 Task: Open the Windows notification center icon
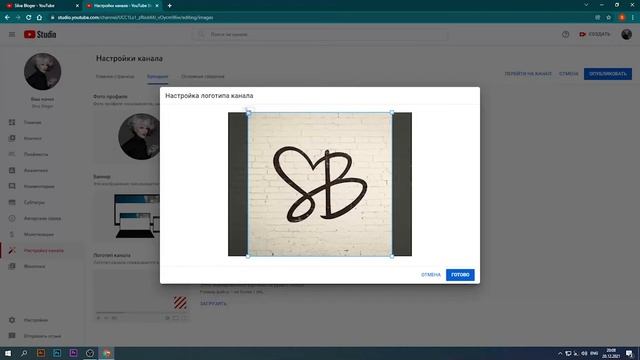click(630, 353)
